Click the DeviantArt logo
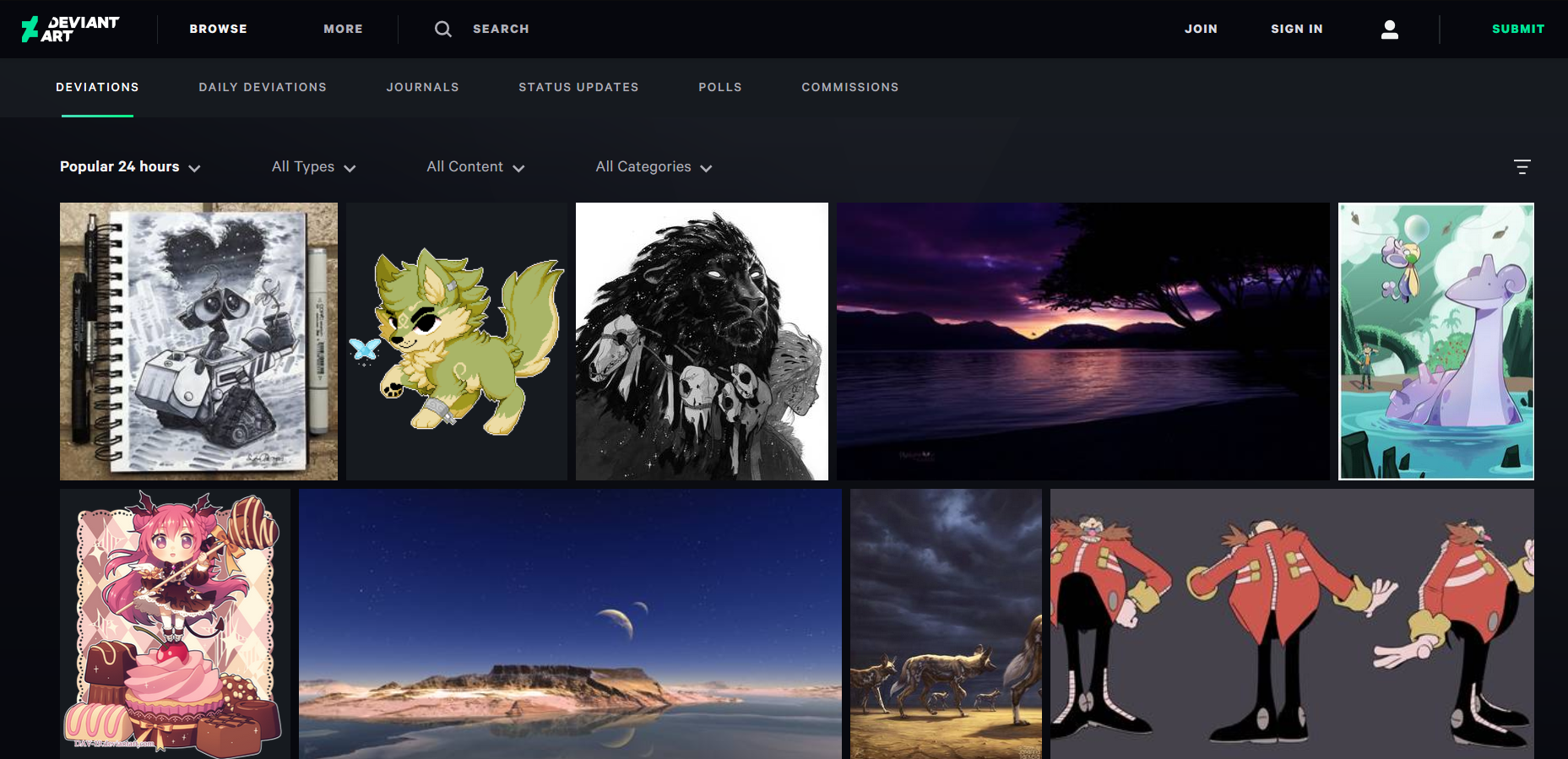Screen dimensions: 1568x759 point(70,29)
